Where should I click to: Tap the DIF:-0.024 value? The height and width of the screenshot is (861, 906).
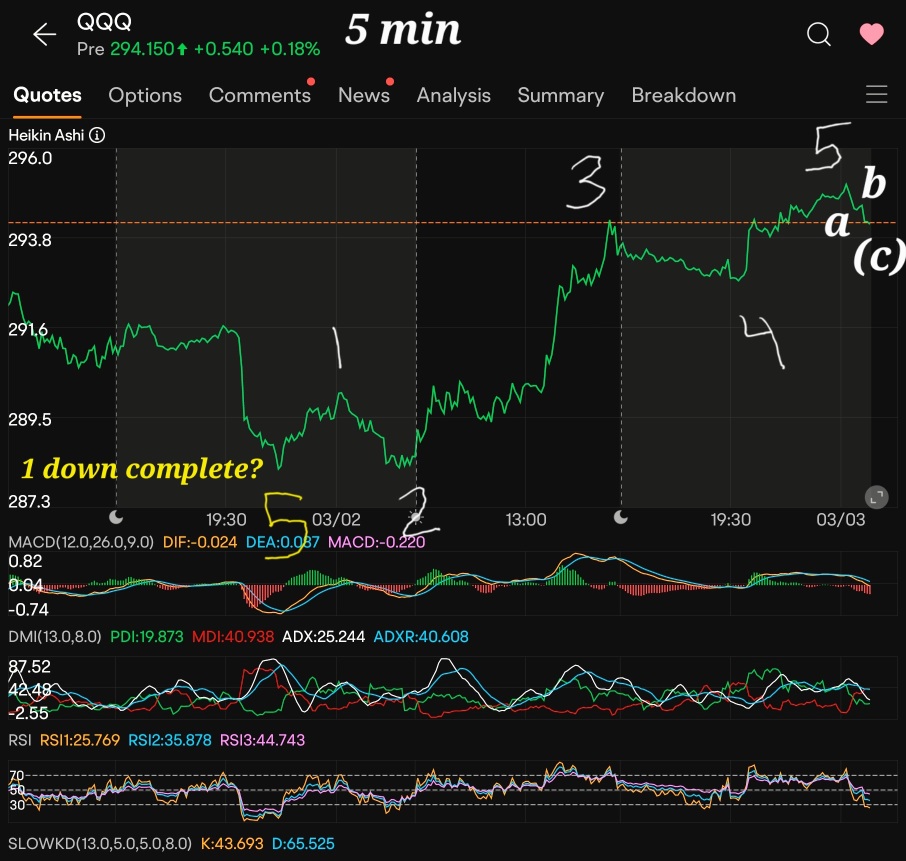[x=200, y=542]
